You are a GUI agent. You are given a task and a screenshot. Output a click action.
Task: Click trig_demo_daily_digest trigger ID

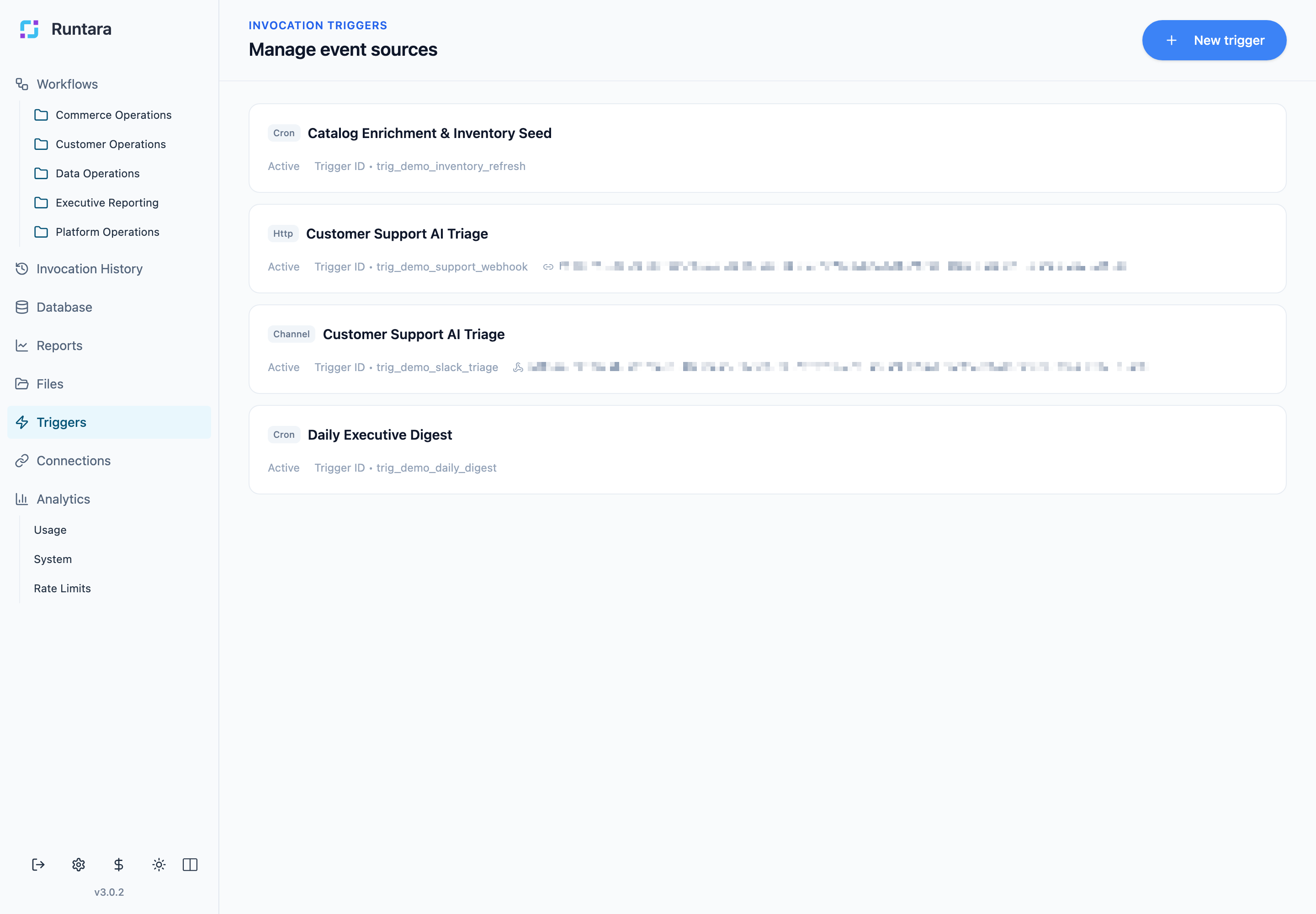pyautogui.click(x=436, y=468)
